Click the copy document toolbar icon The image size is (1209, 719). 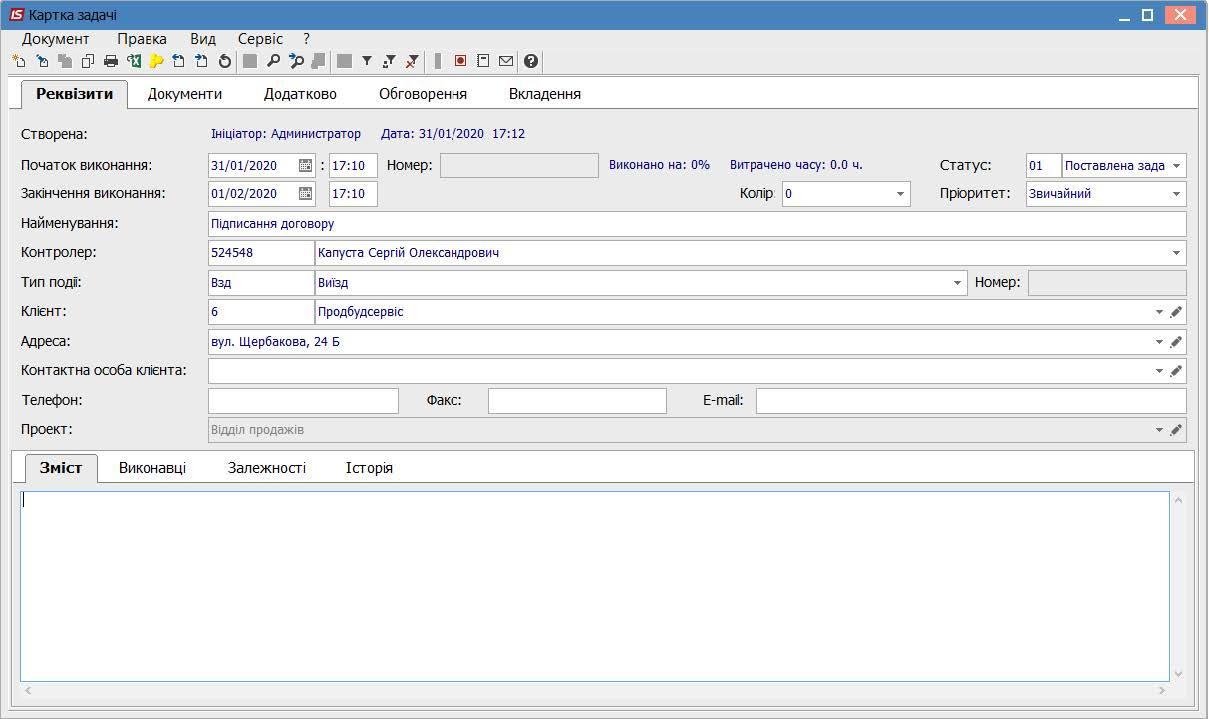click(x=88, y=61)
